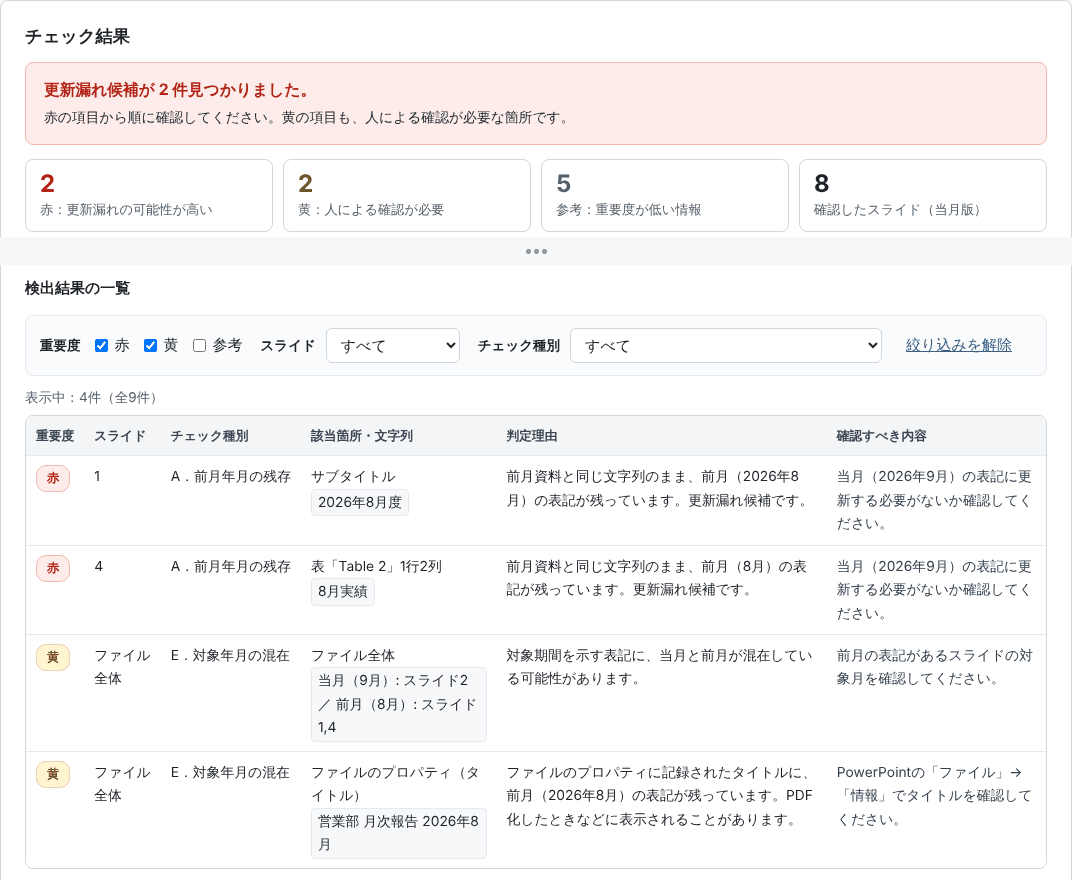Enable the 参考 severity checkbox

(200, 345)
